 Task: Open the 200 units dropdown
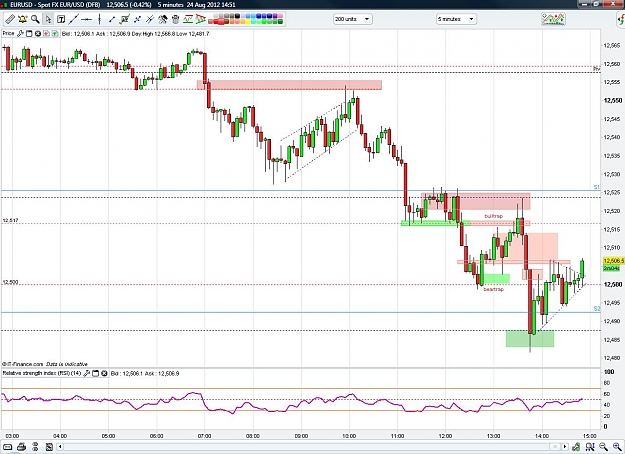[353, 19]
